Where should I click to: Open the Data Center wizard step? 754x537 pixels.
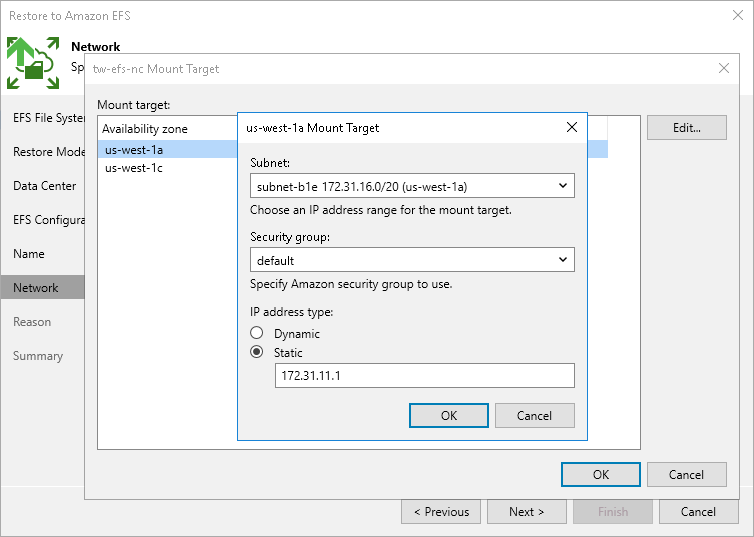coord(44,186)
